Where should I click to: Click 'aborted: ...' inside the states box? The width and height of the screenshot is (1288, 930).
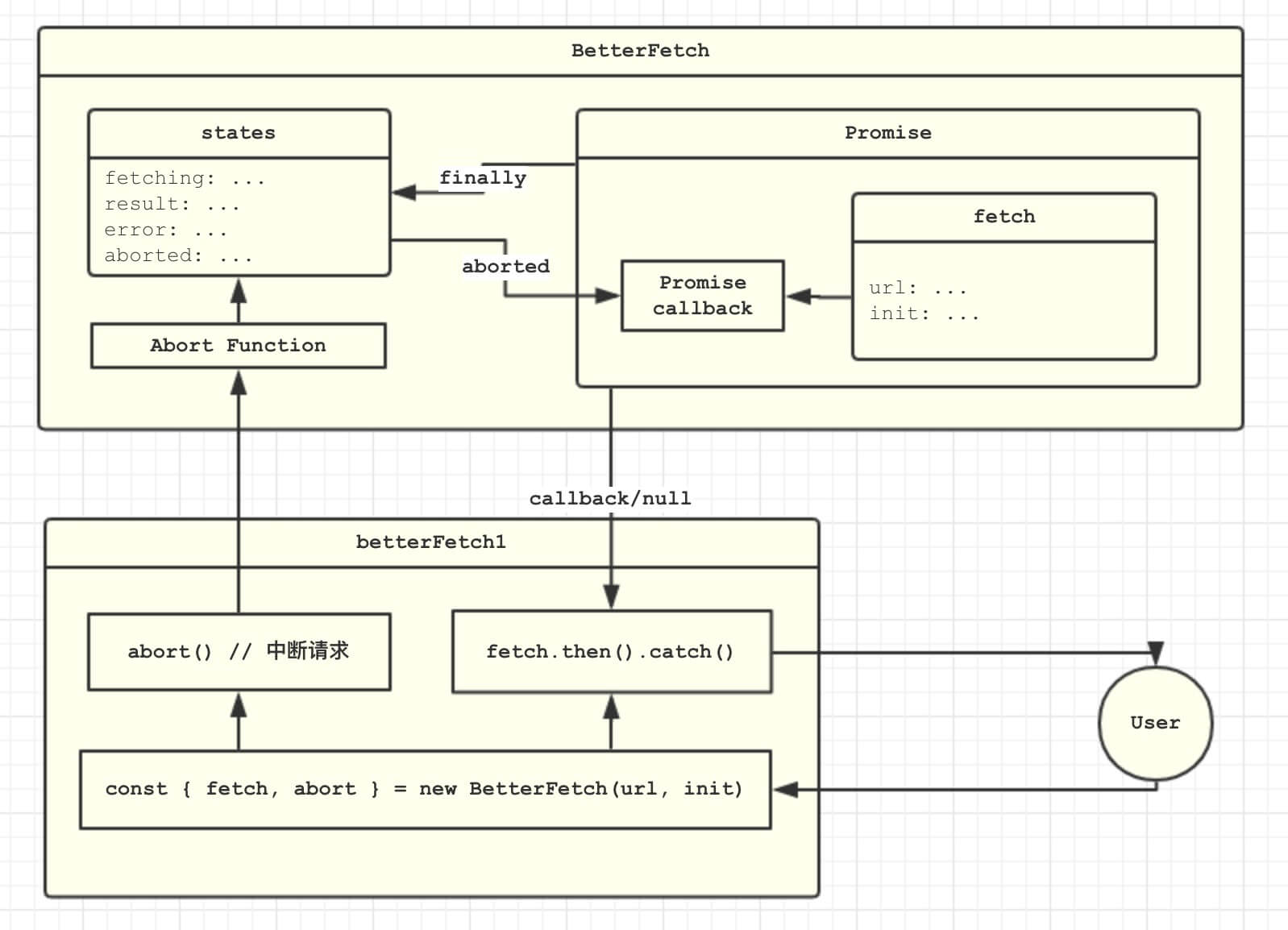tap(178, 255)
